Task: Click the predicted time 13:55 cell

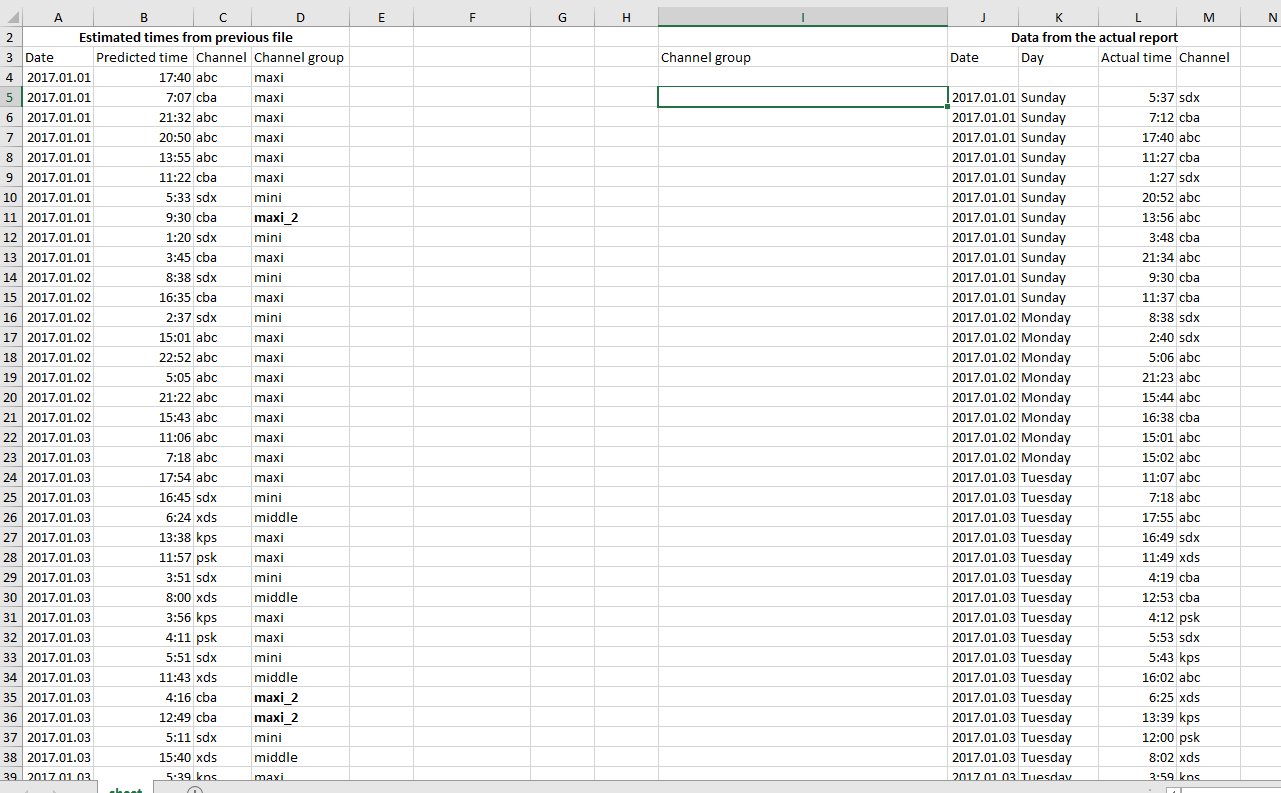Action: coord(144,157)
